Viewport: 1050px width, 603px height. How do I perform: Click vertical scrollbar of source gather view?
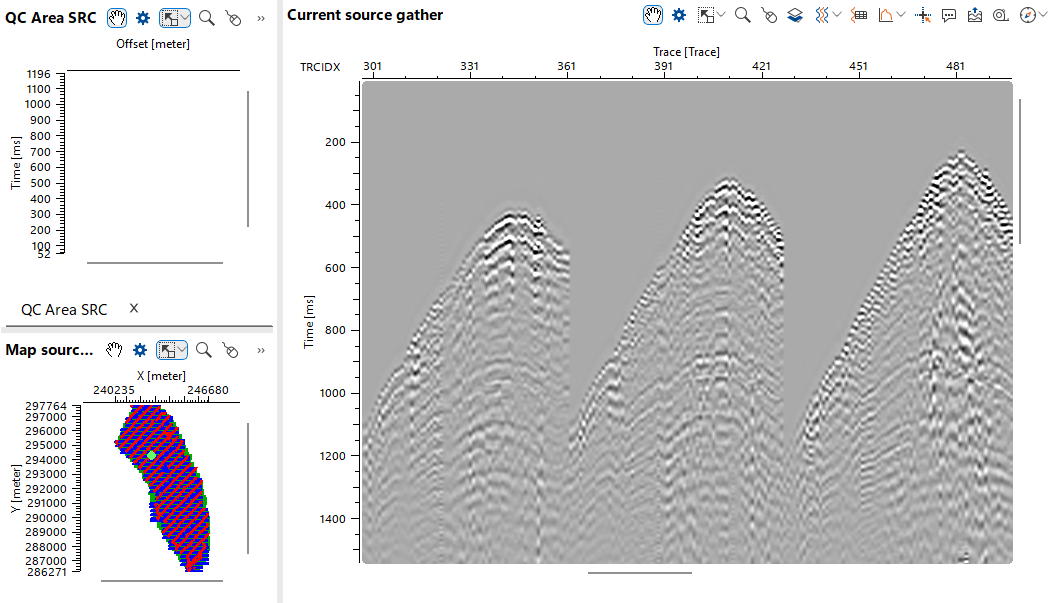(1020, 172)
